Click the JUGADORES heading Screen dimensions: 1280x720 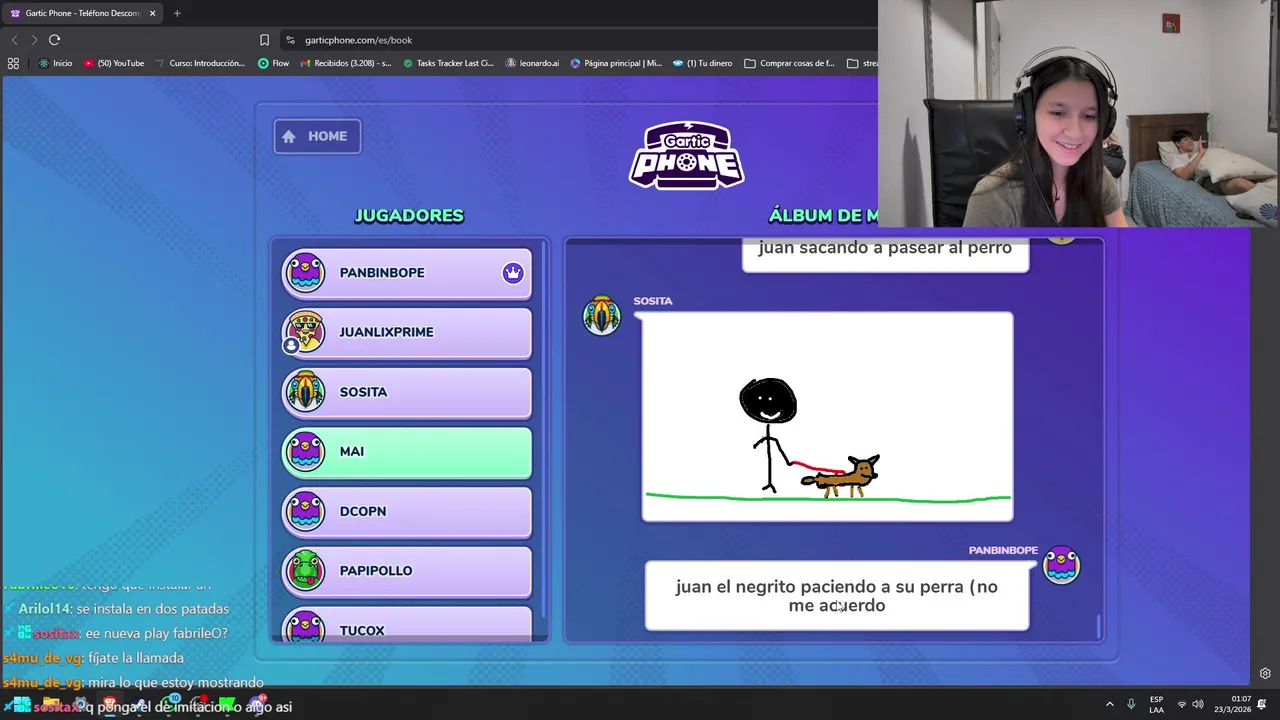(x=409, y=216)
